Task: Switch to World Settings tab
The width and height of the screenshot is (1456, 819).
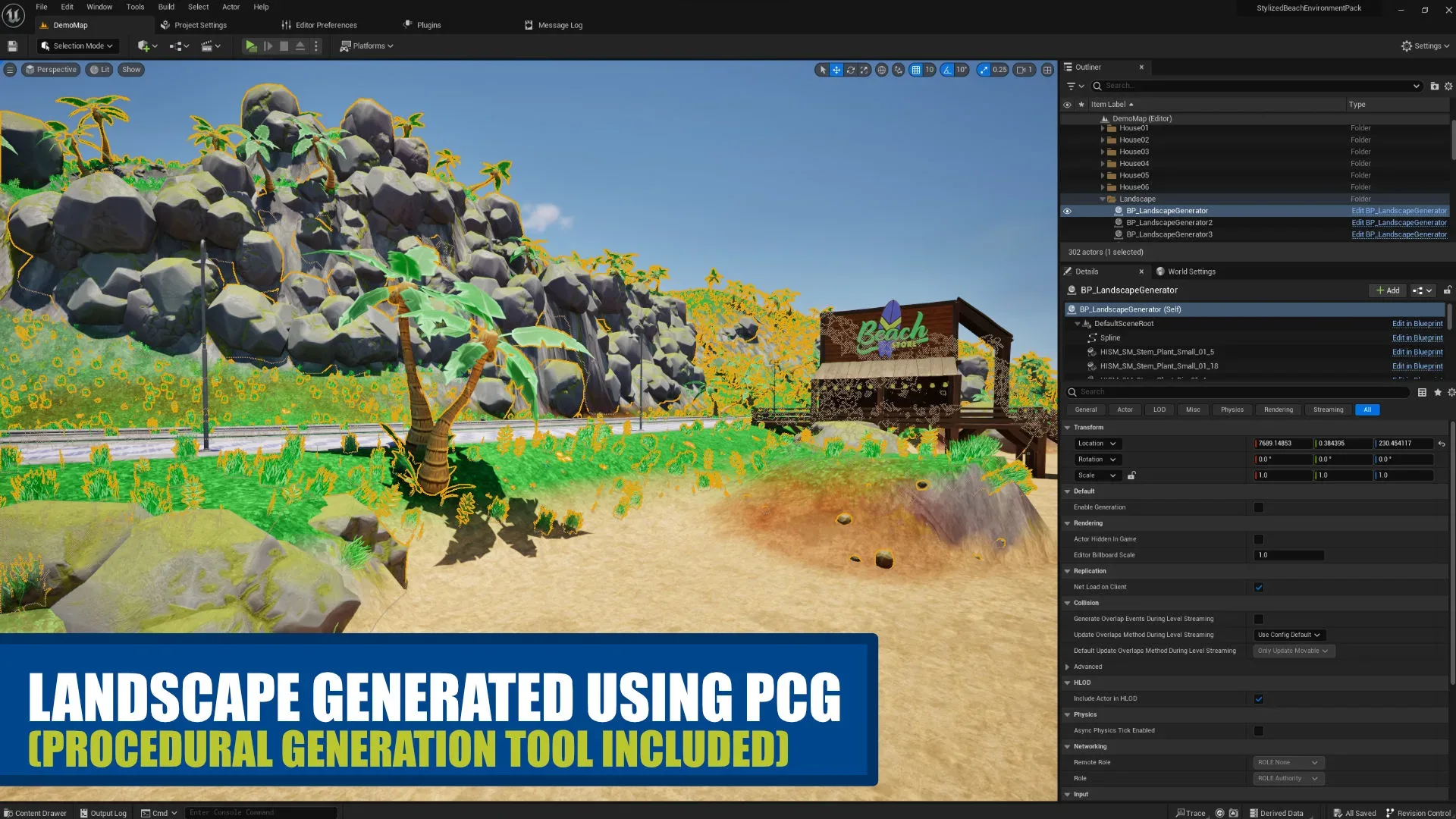Action: pyautogui.click(x=1191, y=271)
